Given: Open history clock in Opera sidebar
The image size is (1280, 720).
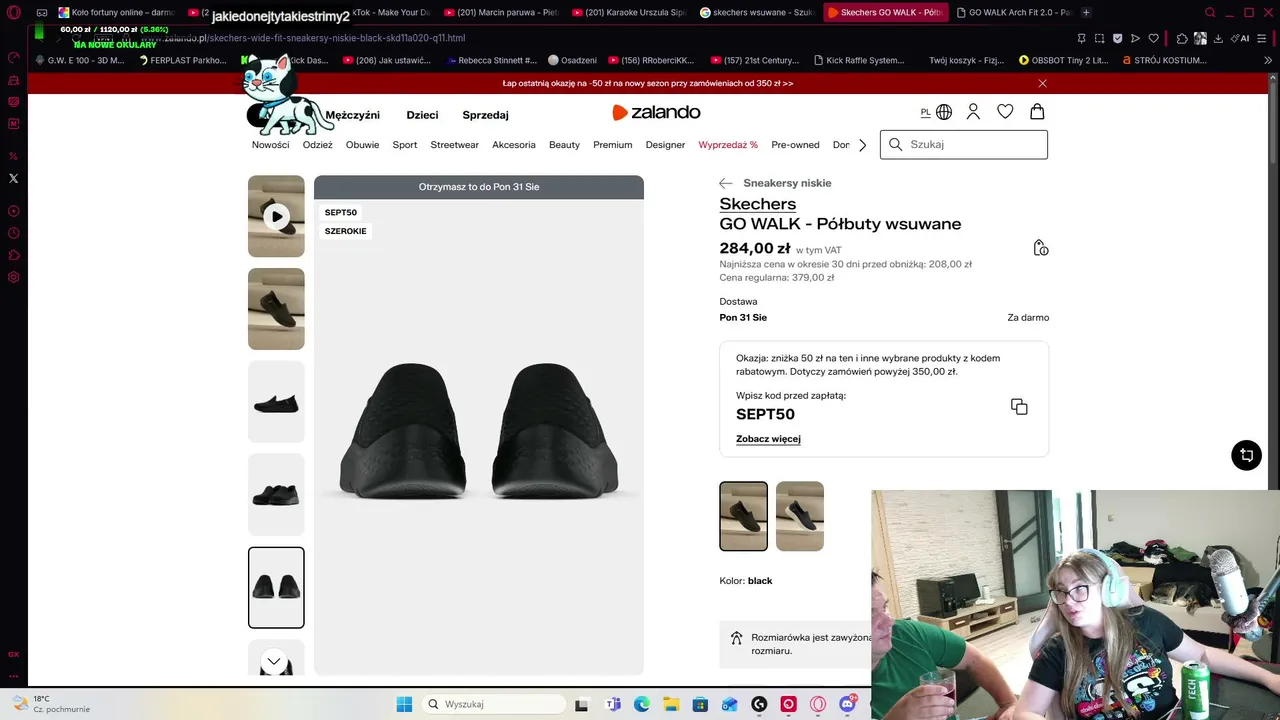Looking at the screenshot, I should click(13, 233).
